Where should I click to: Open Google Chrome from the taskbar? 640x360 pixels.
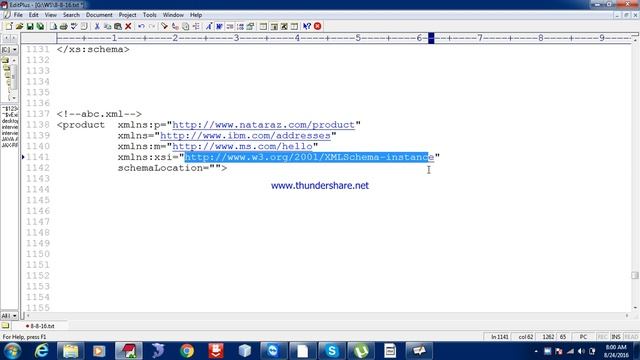(187, 351)
